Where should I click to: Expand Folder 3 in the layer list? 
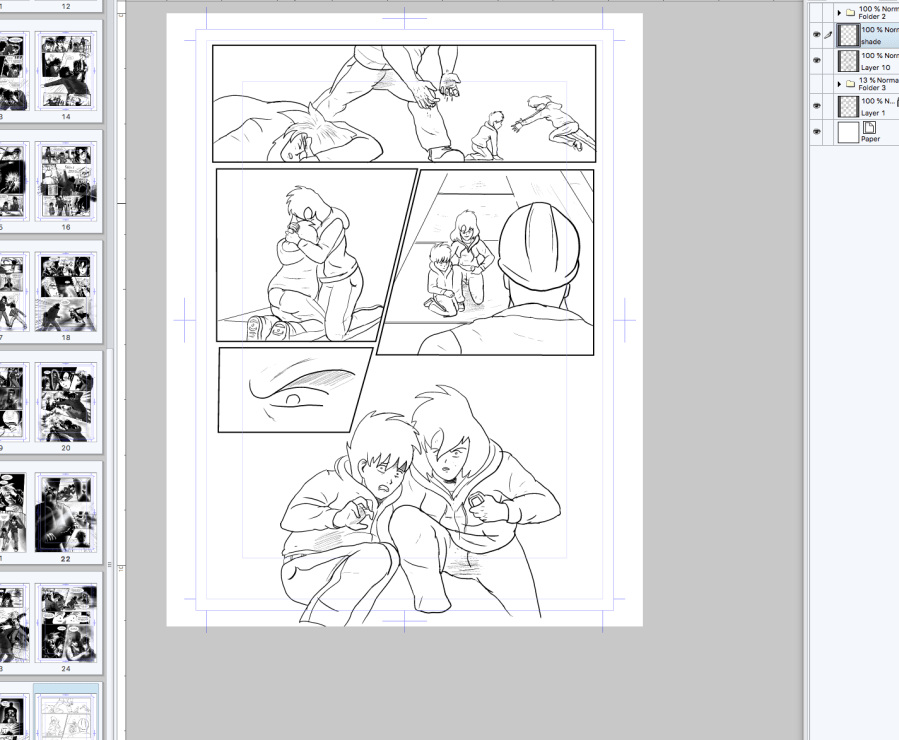(839, 84)
